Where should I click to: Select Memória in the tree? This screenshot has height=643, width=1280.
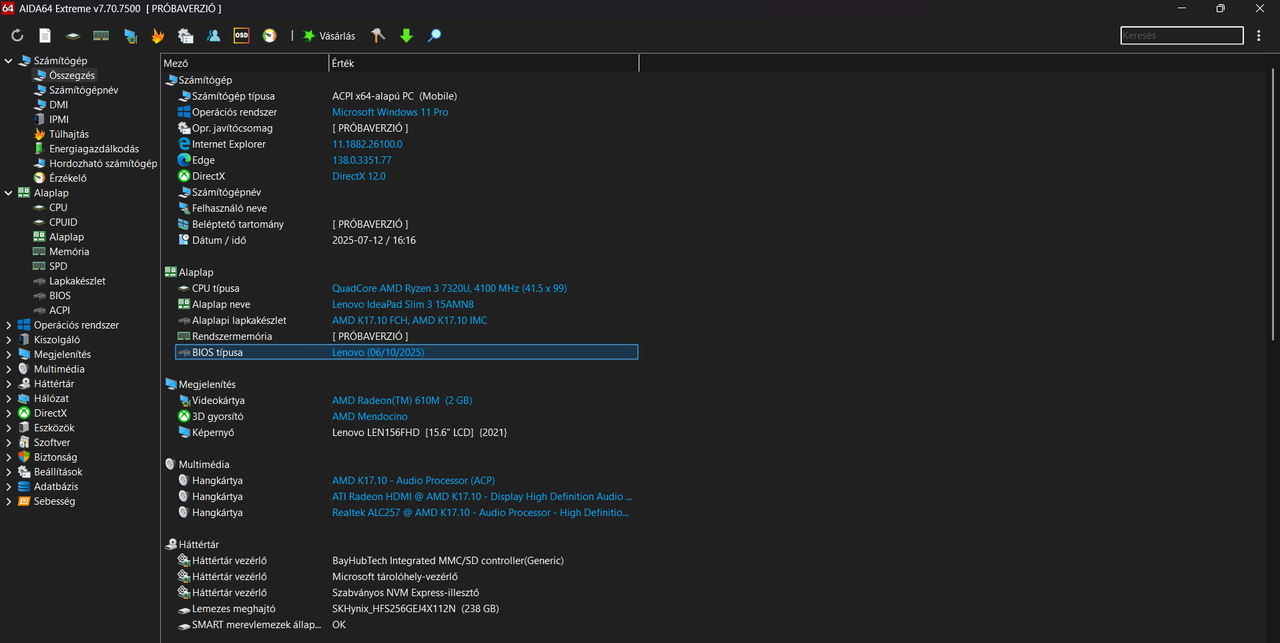point(69,252)
